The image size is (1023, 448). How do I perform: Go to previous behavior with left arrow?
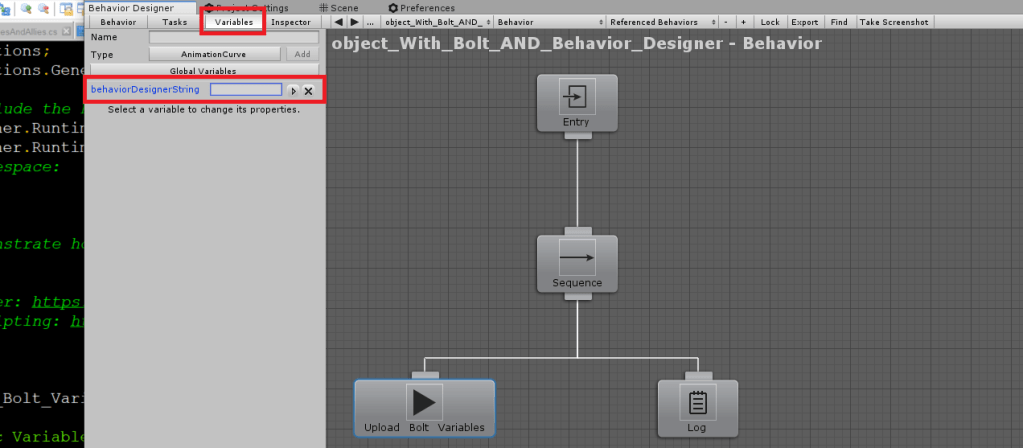[338, 22]
